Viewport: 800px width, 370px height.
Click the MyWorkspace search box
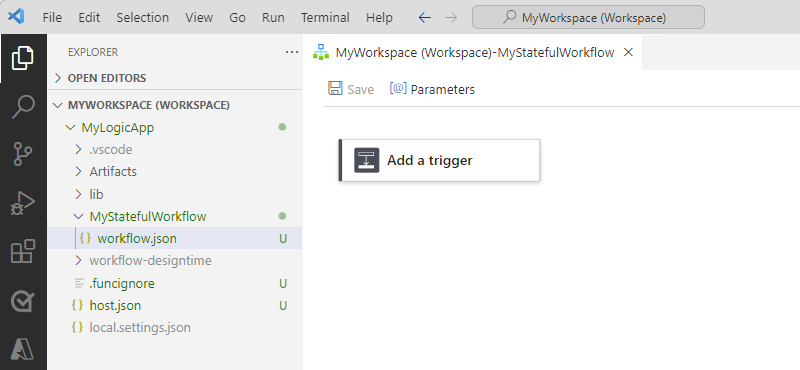588,18
